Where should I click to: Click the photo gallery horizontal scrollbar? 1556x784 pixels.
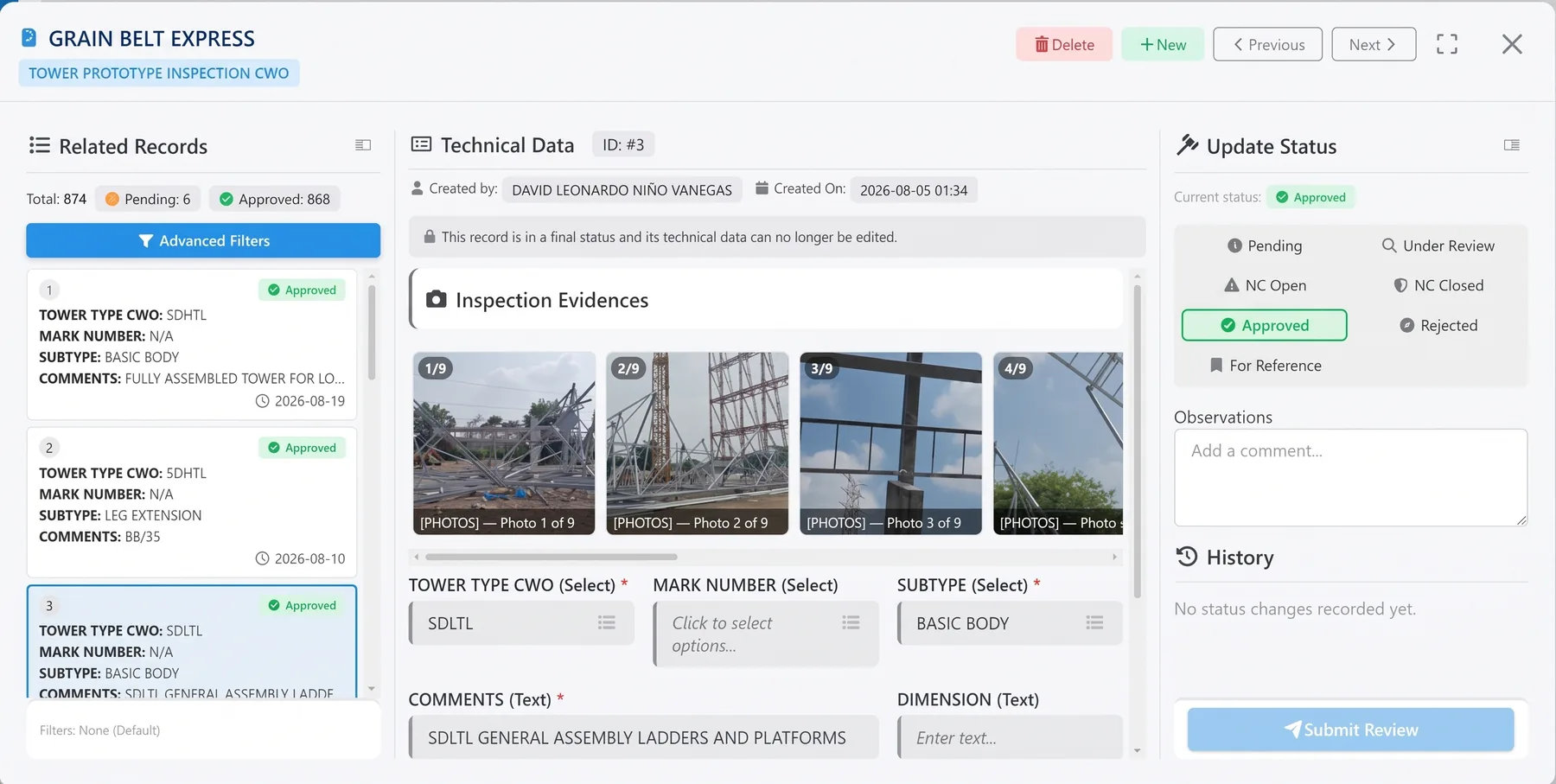(x=552, y=557)
